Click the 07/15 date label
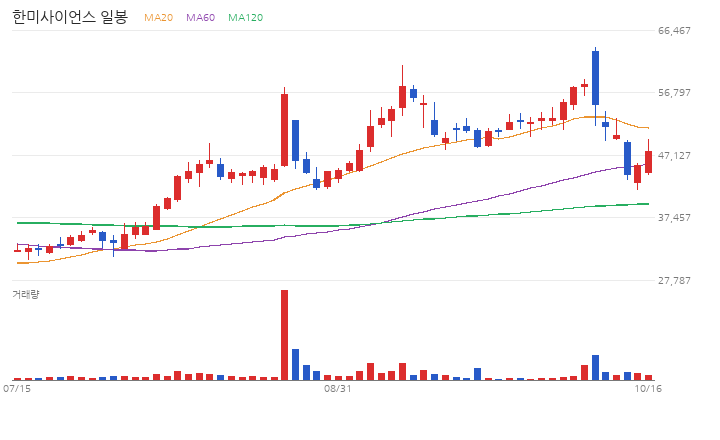Screen dimensions: 720x440 click(x=17, y=389)
